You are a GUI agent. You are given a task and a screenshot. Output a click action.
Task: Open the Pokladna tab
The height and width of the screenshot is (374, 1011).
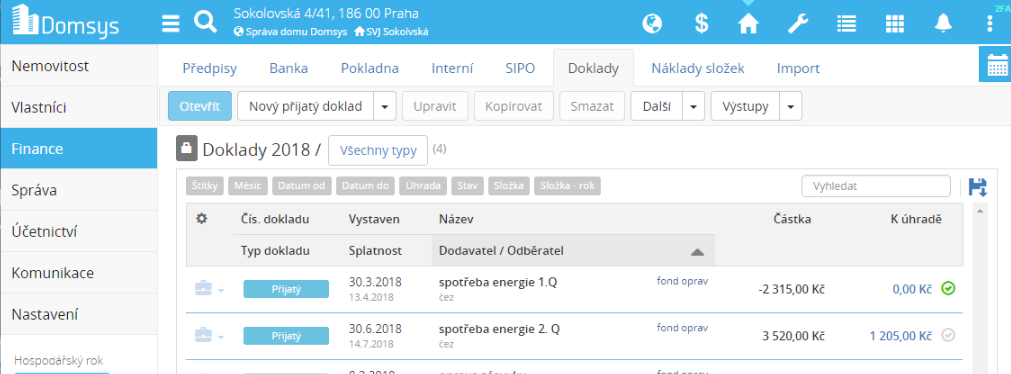[x=369, y=68]
